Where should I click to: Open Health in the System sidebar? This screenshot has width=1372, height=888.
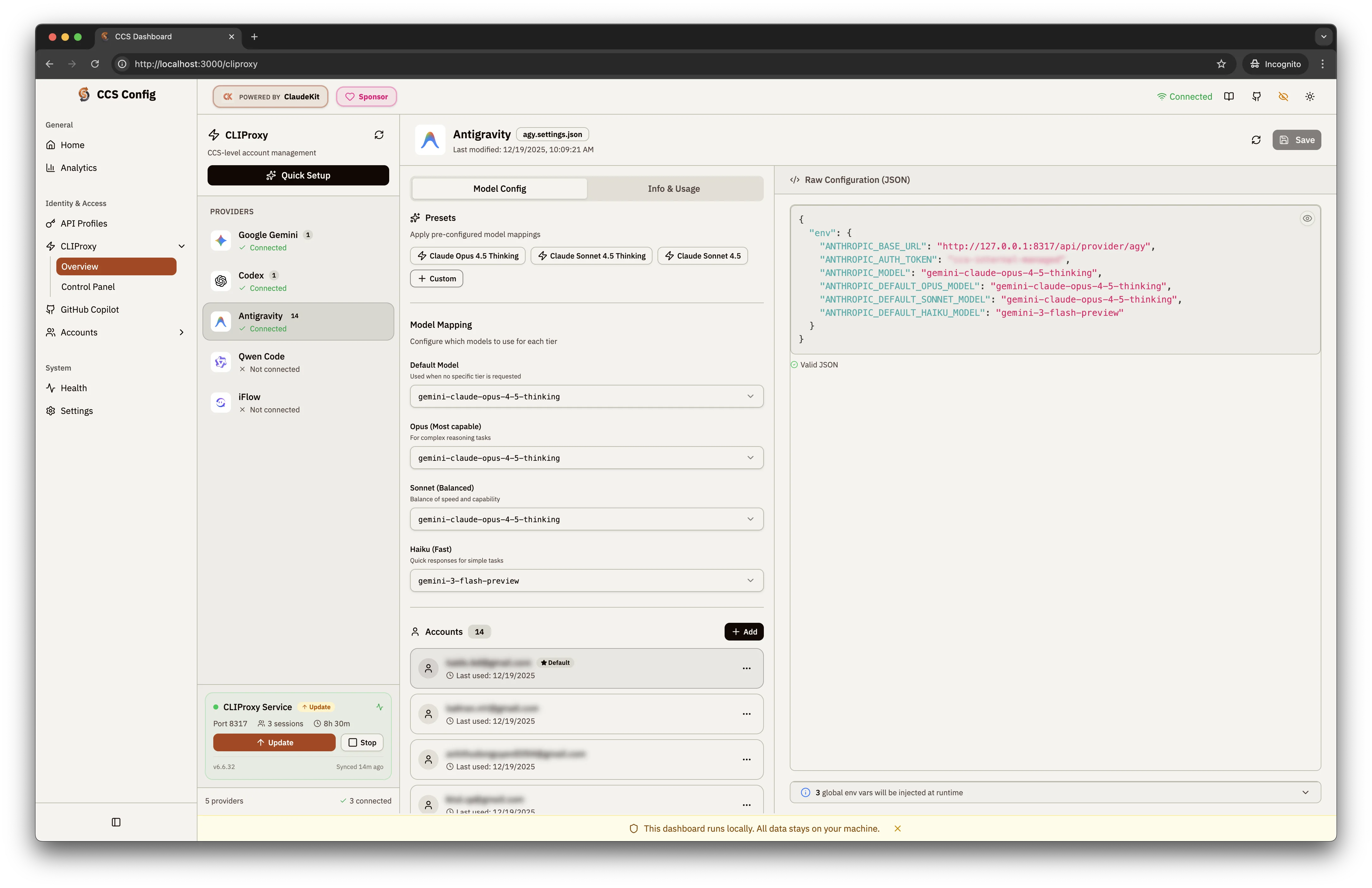click(73, 387)
